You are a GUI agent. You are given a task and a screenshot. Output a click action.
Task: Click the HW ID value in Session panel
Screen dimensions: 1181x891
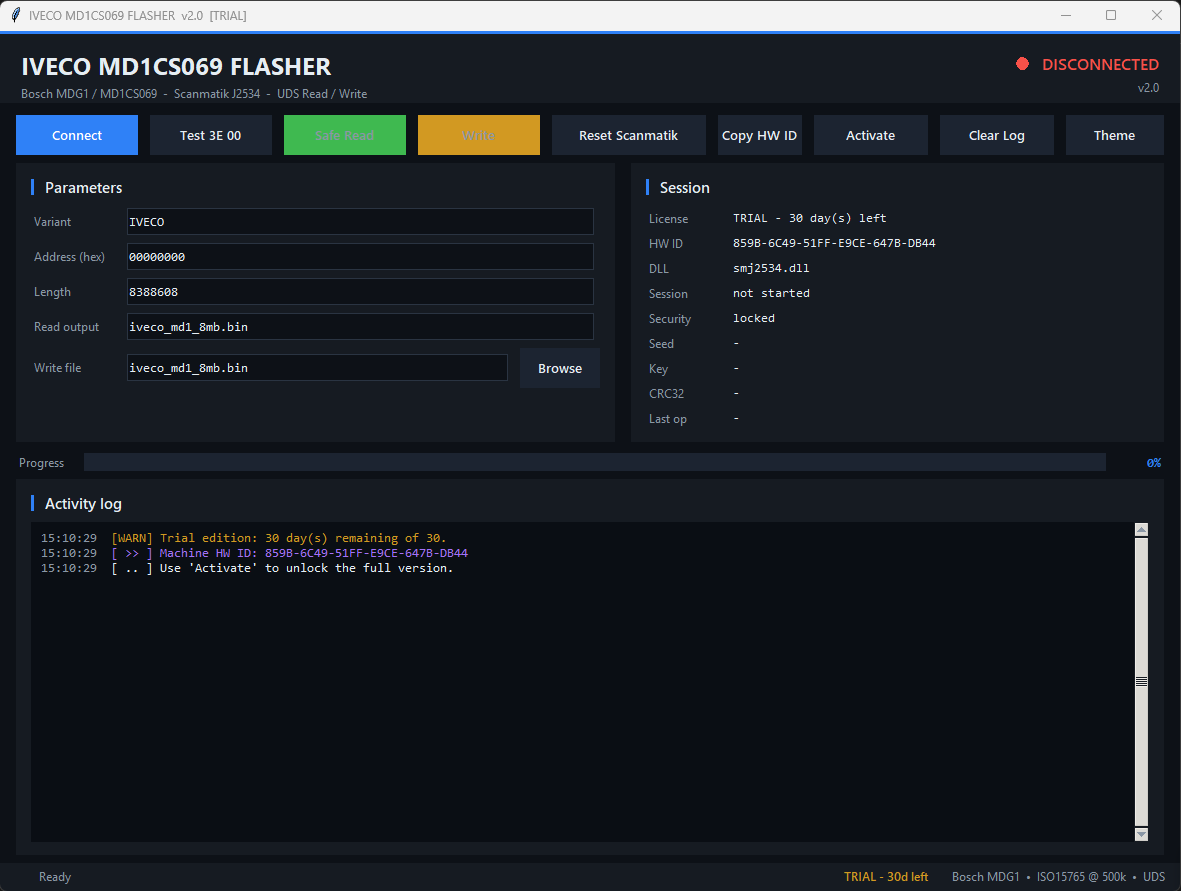coord(834,243)
